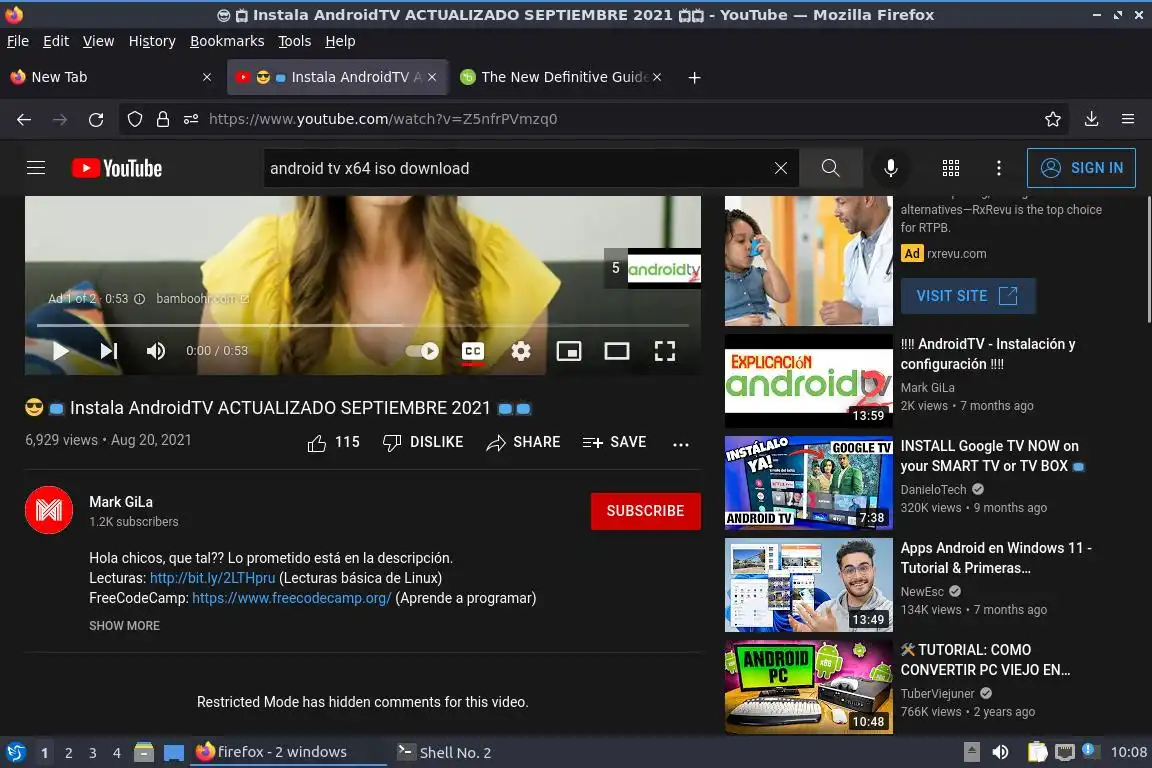The image size is (1152, 768).
Task: Switch to workspace 2 in taskbar
Action: click(x=68, y=753)
